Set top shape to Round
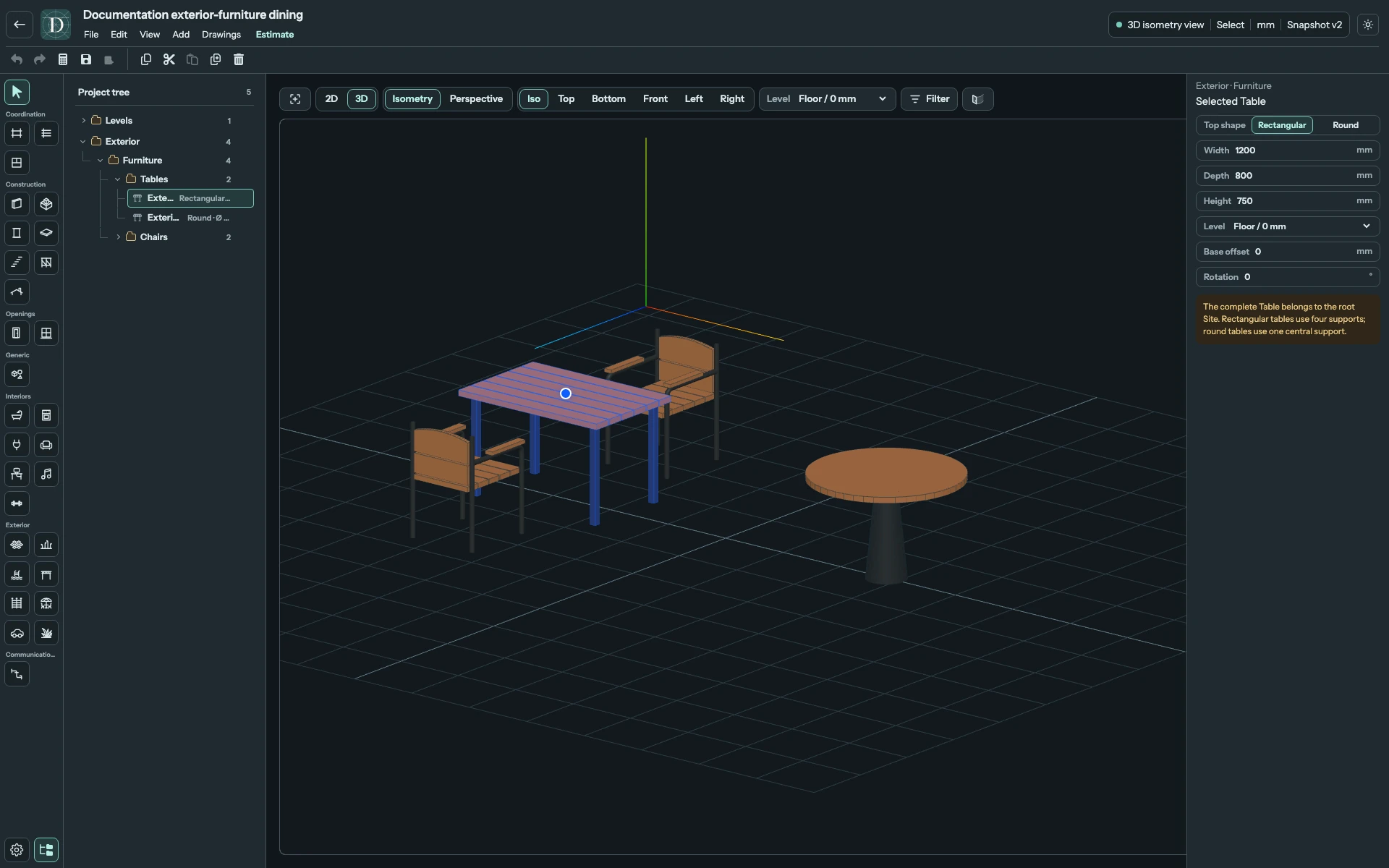The image size is (1389, 868). coord(1346,125)
